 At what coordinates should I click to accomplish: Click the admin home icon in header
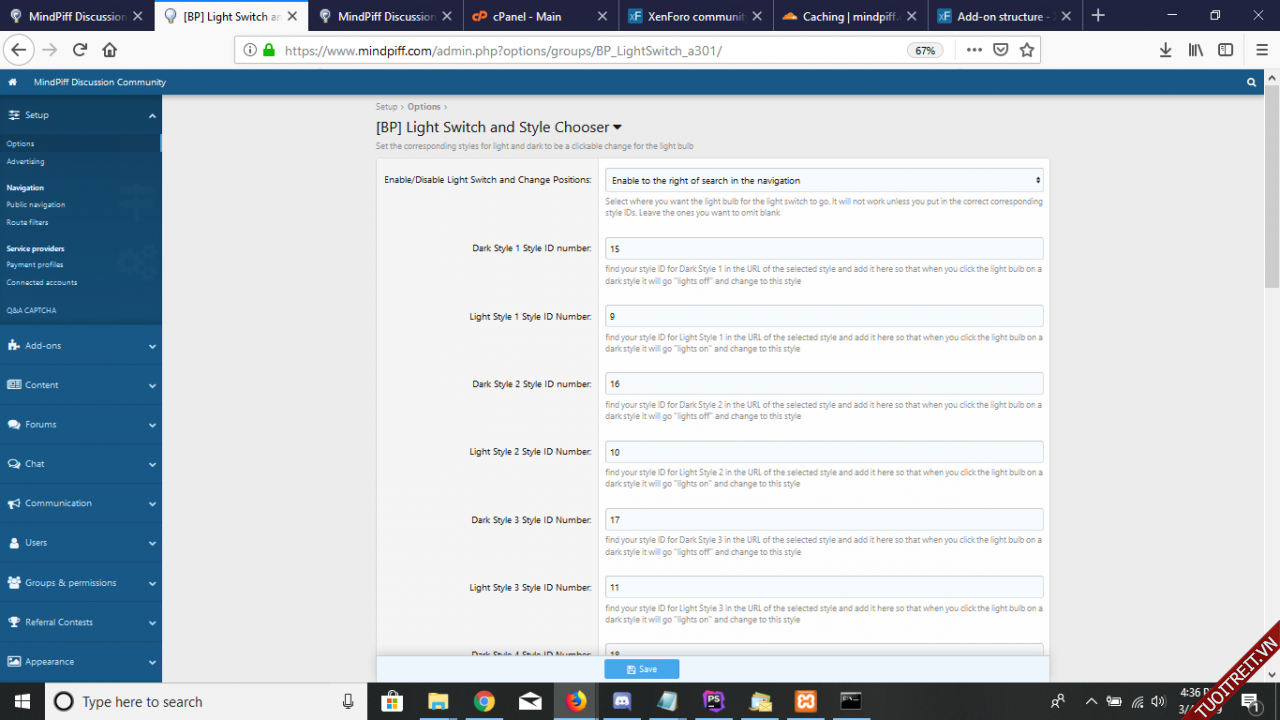pyautogui.click(x=12, y=82)
